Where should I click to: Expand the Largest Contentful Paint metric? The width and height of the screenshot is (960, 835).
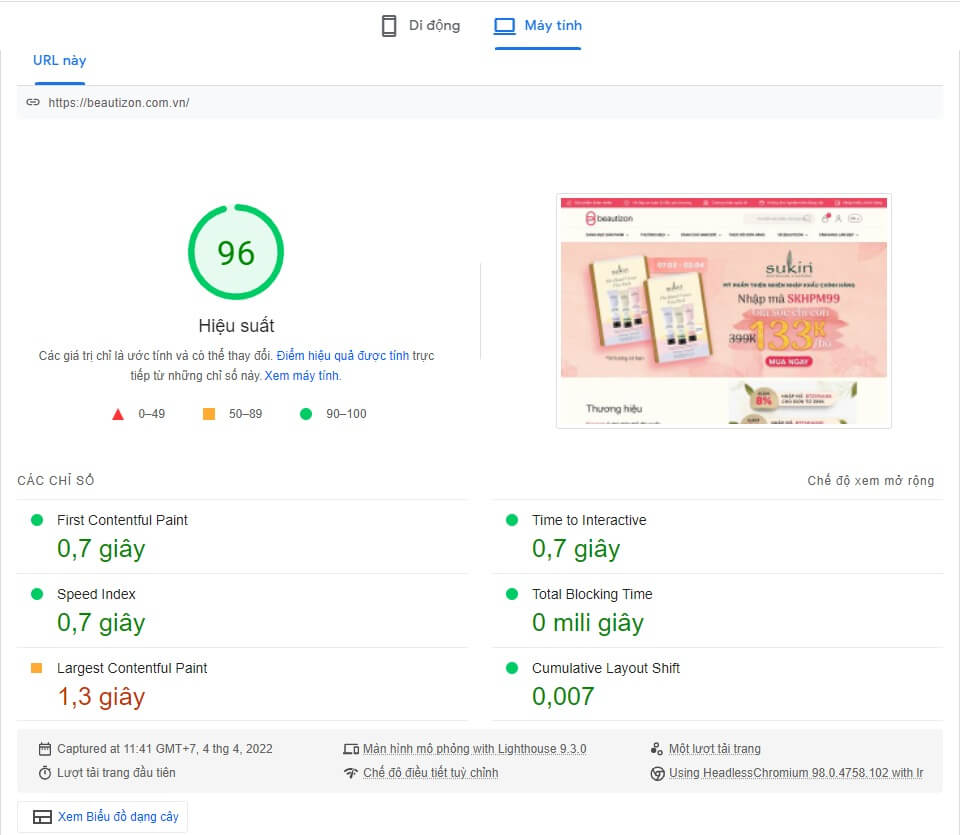coord(132,668)
